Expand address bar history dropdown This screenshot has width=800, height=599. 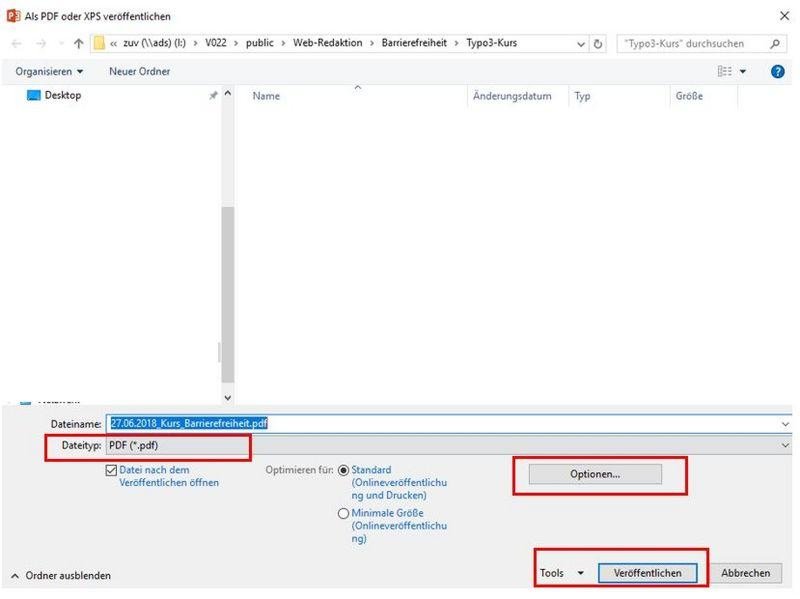[581, 44]
